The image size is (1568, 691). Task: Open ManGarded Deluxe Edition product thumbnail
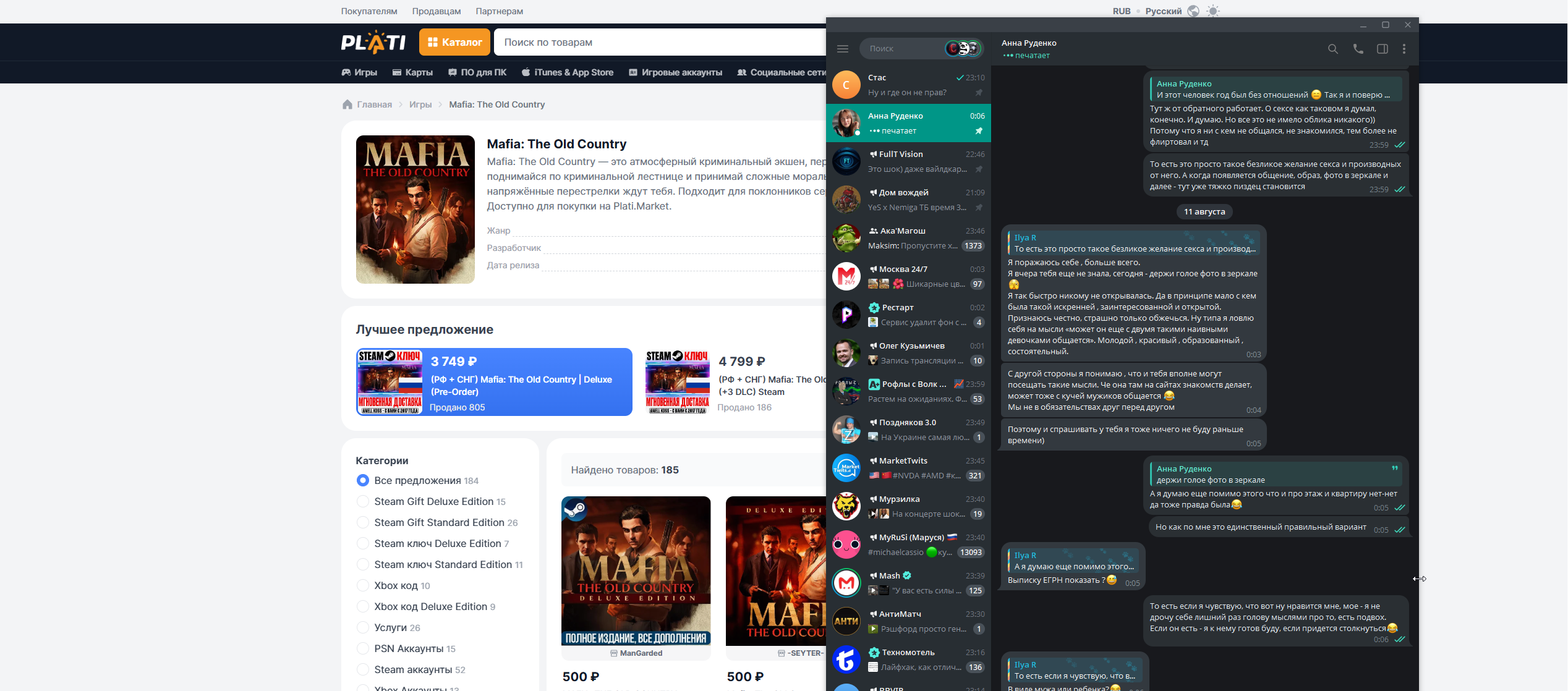click(x=636, y=570)
